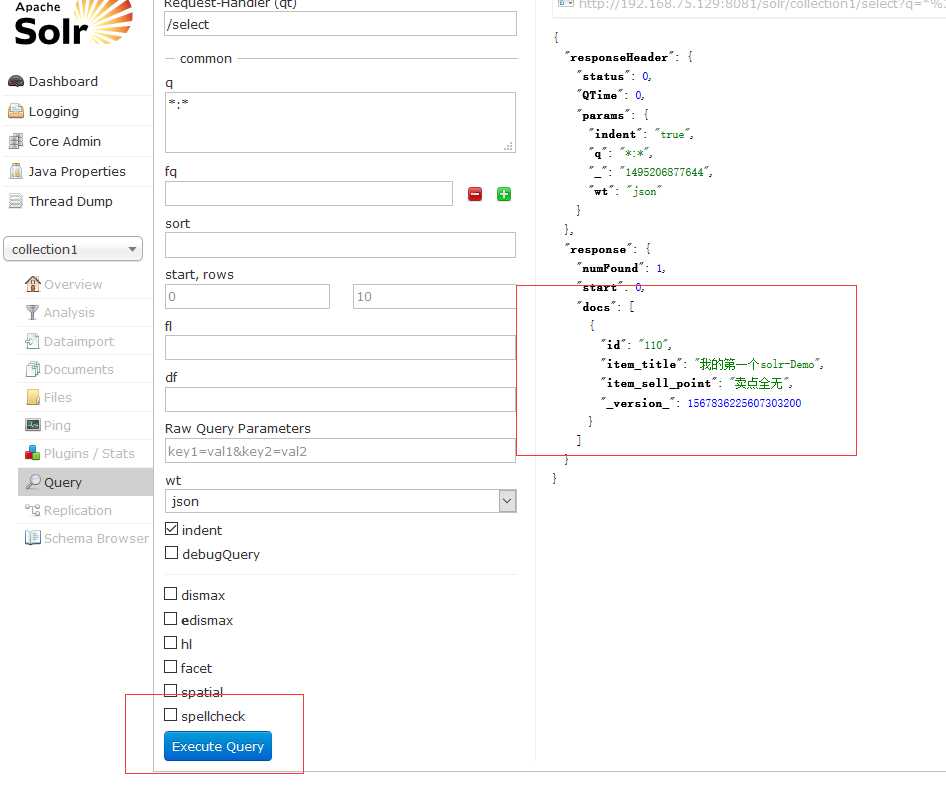Click the Java Properties jar icon
Image resolution: width=946 pixels, height=799 pixels.
click(16, 171)
